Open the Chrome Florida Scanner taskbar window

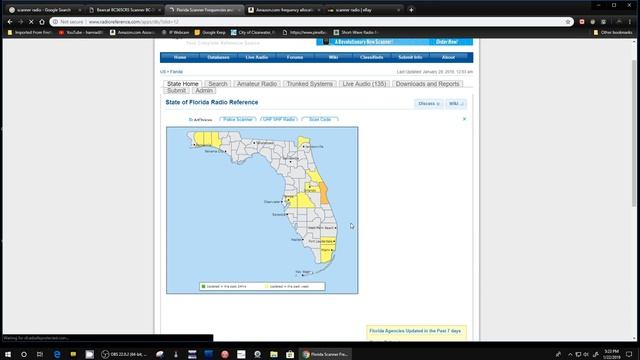pyautogui.click(x=326, y=354)
